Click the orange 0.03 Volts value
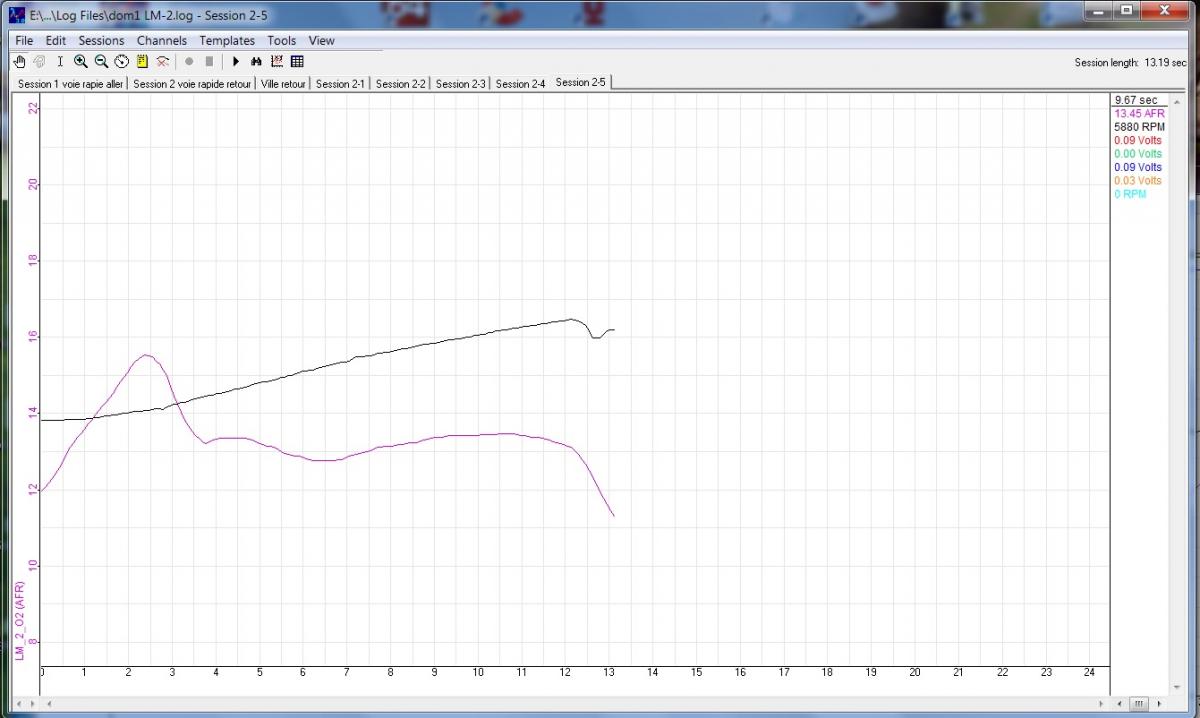The width and height of the screenshot is (1200, 718). coord(1138,181)
